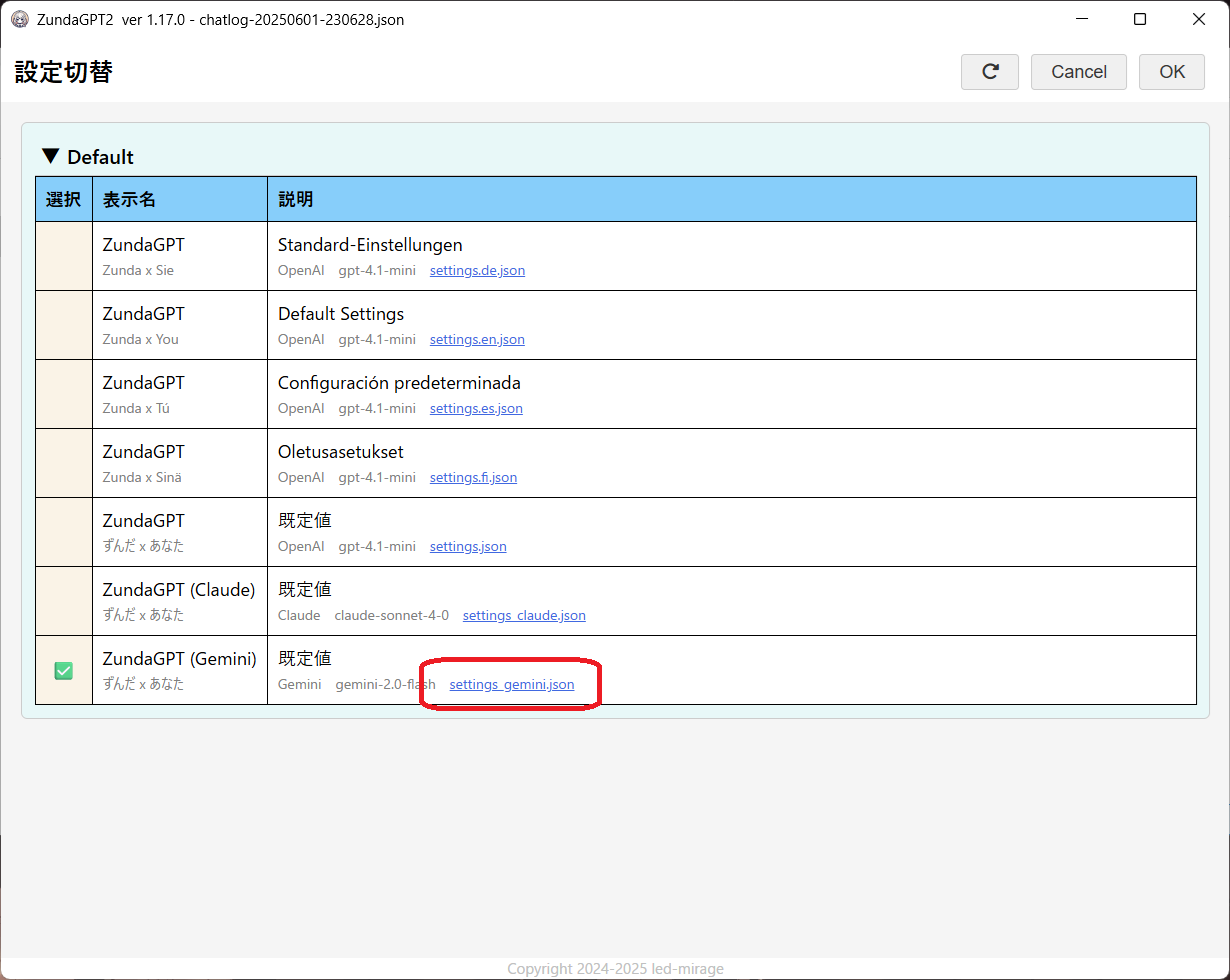Click the reload settings icon button
The width and height of the screenshot is (1230, 980).
click(990, 72)
